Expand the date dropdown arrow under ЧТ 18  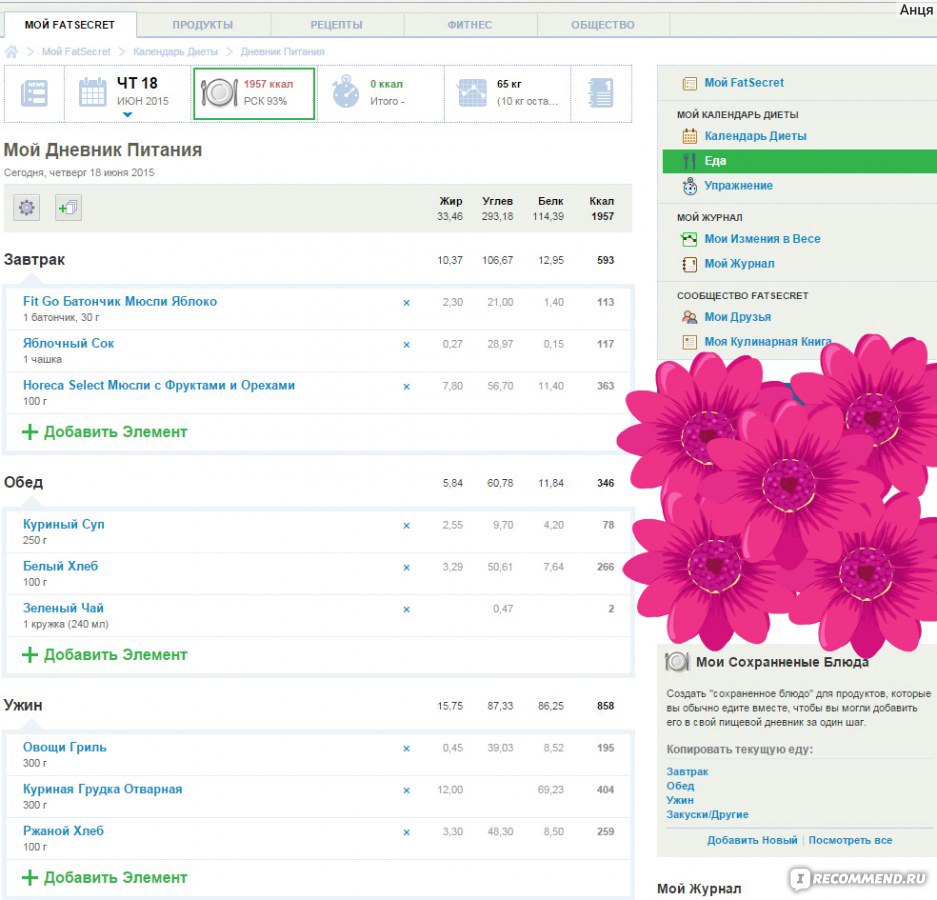click(127, 115)
